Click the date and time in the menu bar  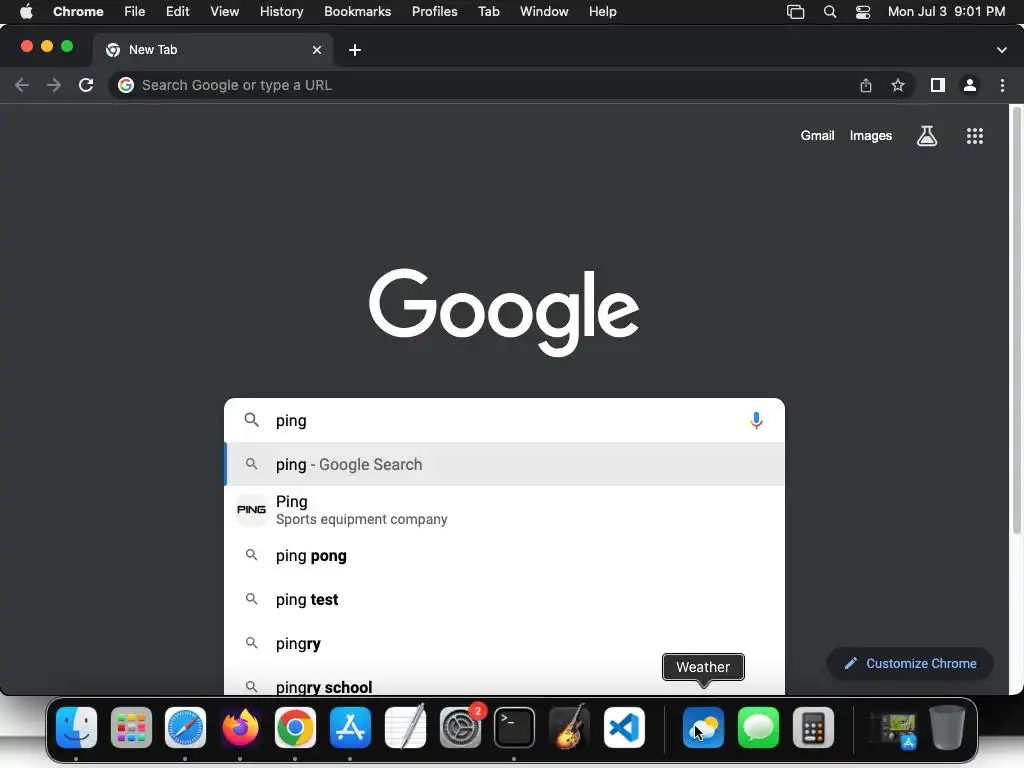tap(946, 12)
